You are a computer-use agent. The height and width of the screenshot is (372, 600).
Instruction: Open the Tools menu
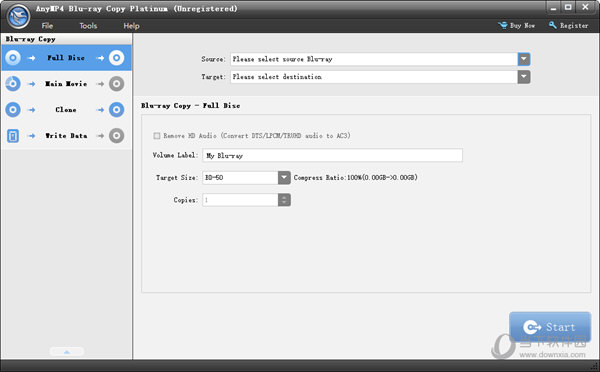coord(88,26)
